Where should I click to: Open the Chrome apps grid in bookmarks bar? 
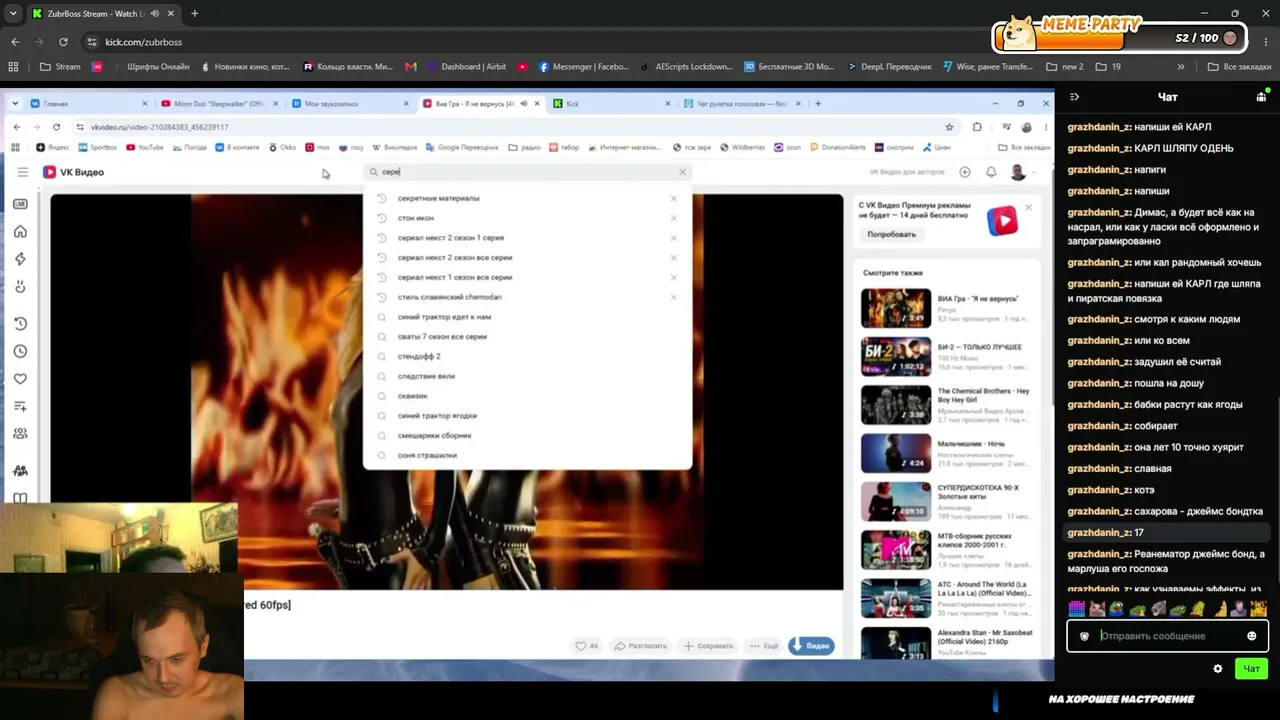[13, 67]
